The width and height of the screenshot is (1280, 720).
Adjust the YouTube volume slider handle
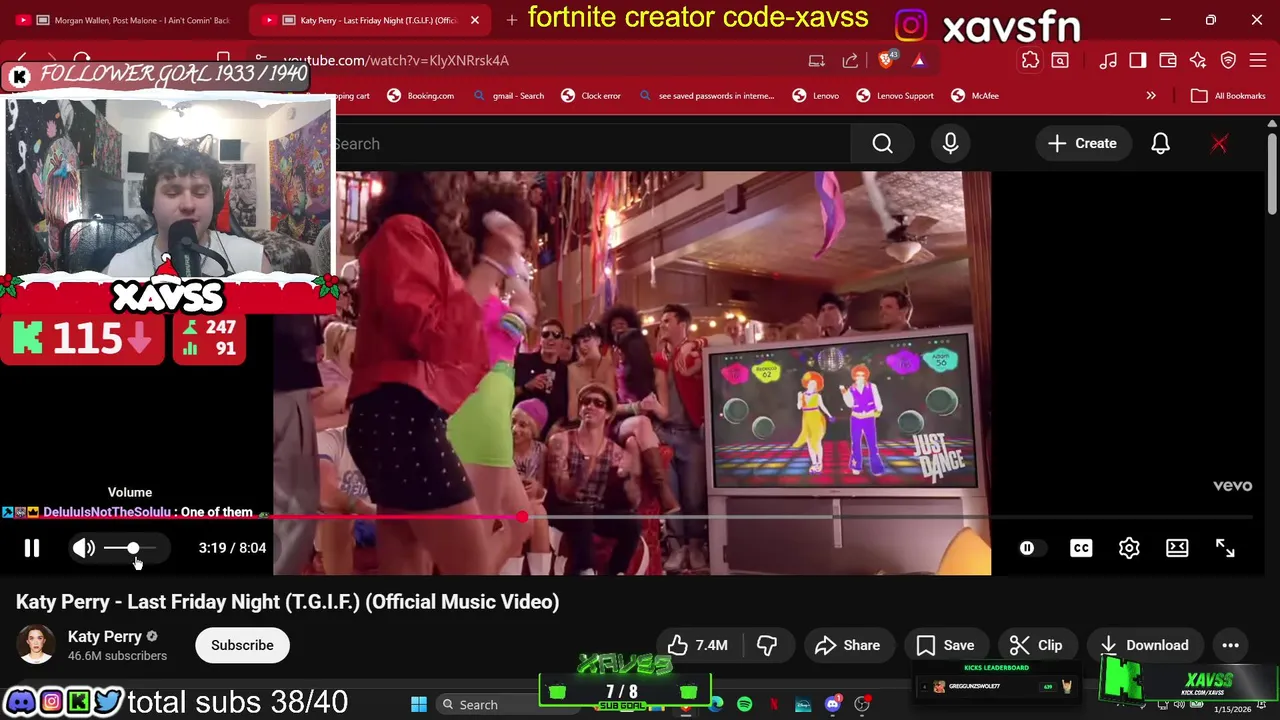pos(133,548)
